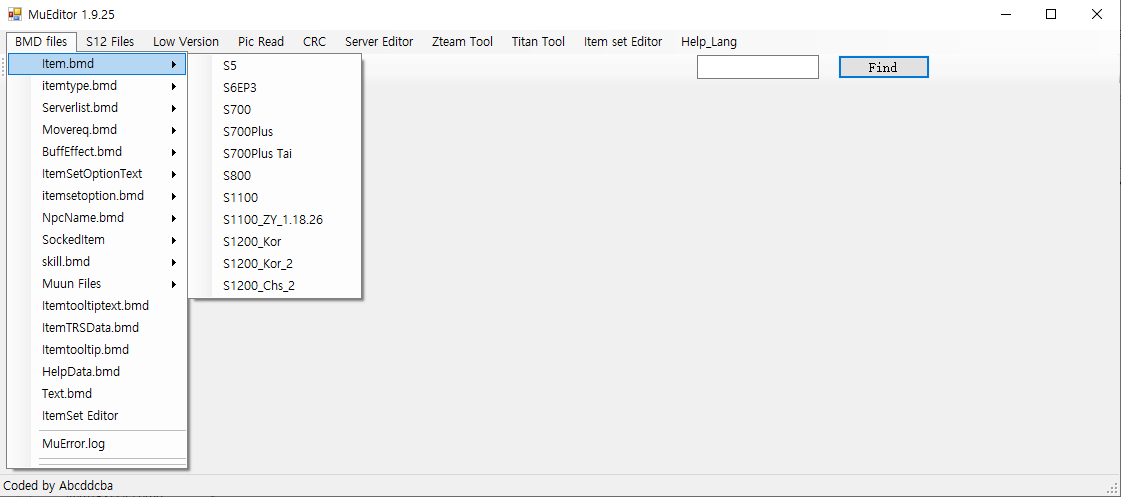Expand the Item.bmd submenu

(97, 64)
